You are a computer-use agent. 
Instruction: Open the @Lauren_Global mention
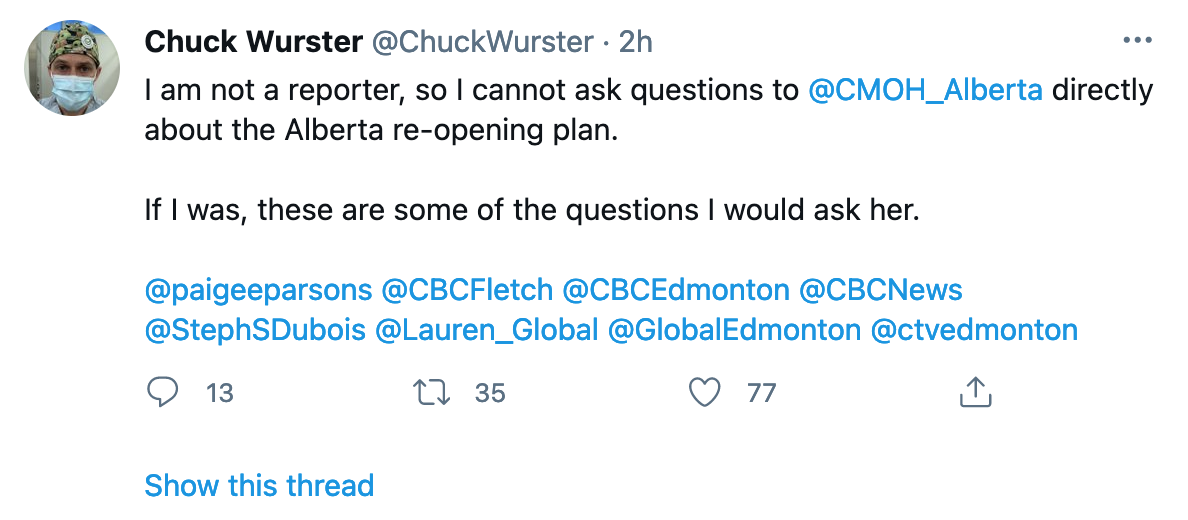[486, 330]
